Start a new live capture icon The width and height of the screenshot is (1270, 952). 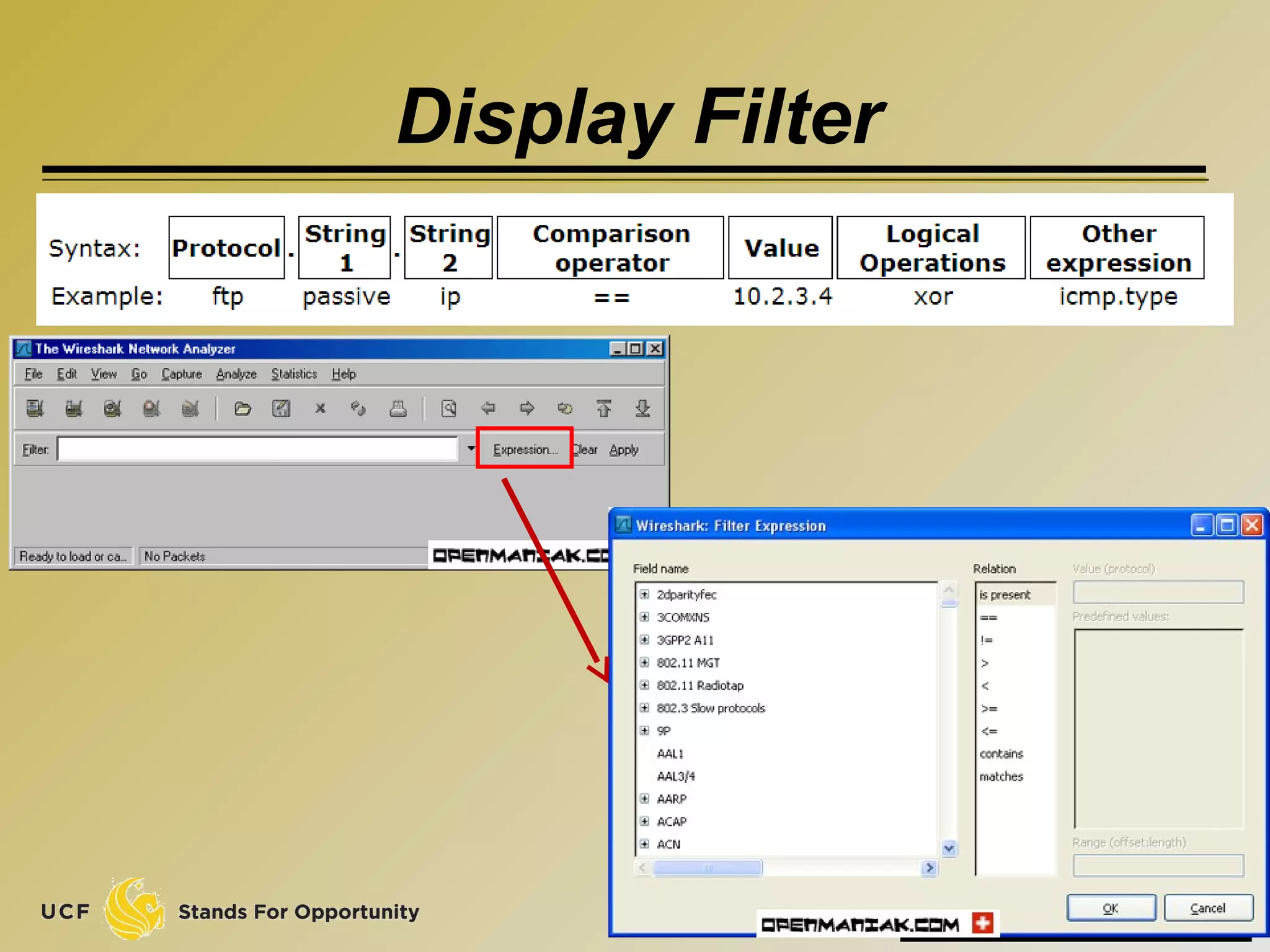[112, 408]
